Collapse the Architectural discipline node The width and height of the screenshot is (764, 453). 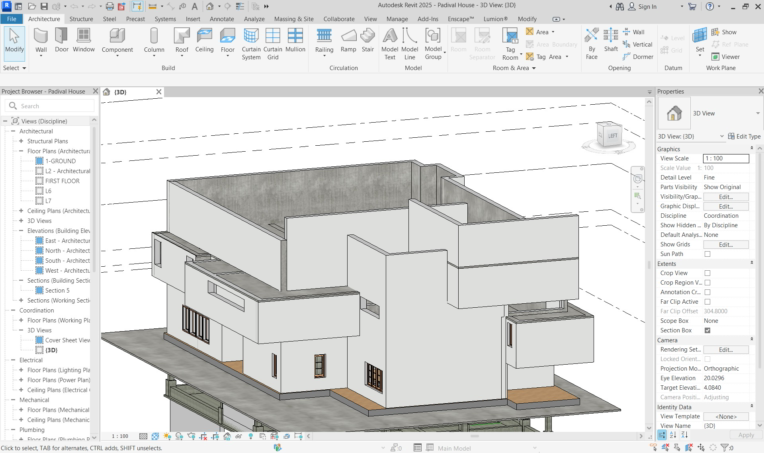13,131
